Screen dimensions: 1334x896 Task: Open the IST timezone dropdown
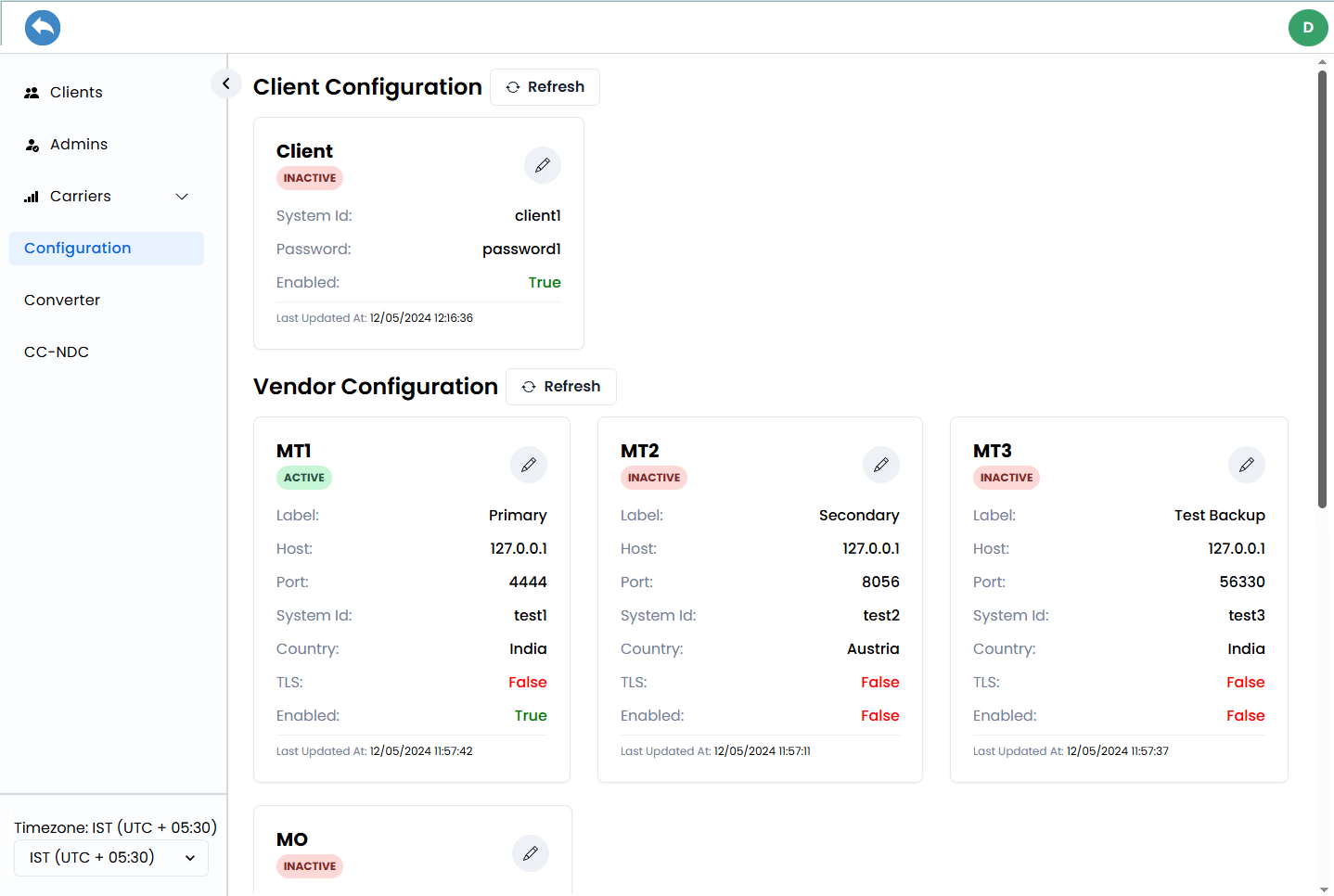pos(111,858)
